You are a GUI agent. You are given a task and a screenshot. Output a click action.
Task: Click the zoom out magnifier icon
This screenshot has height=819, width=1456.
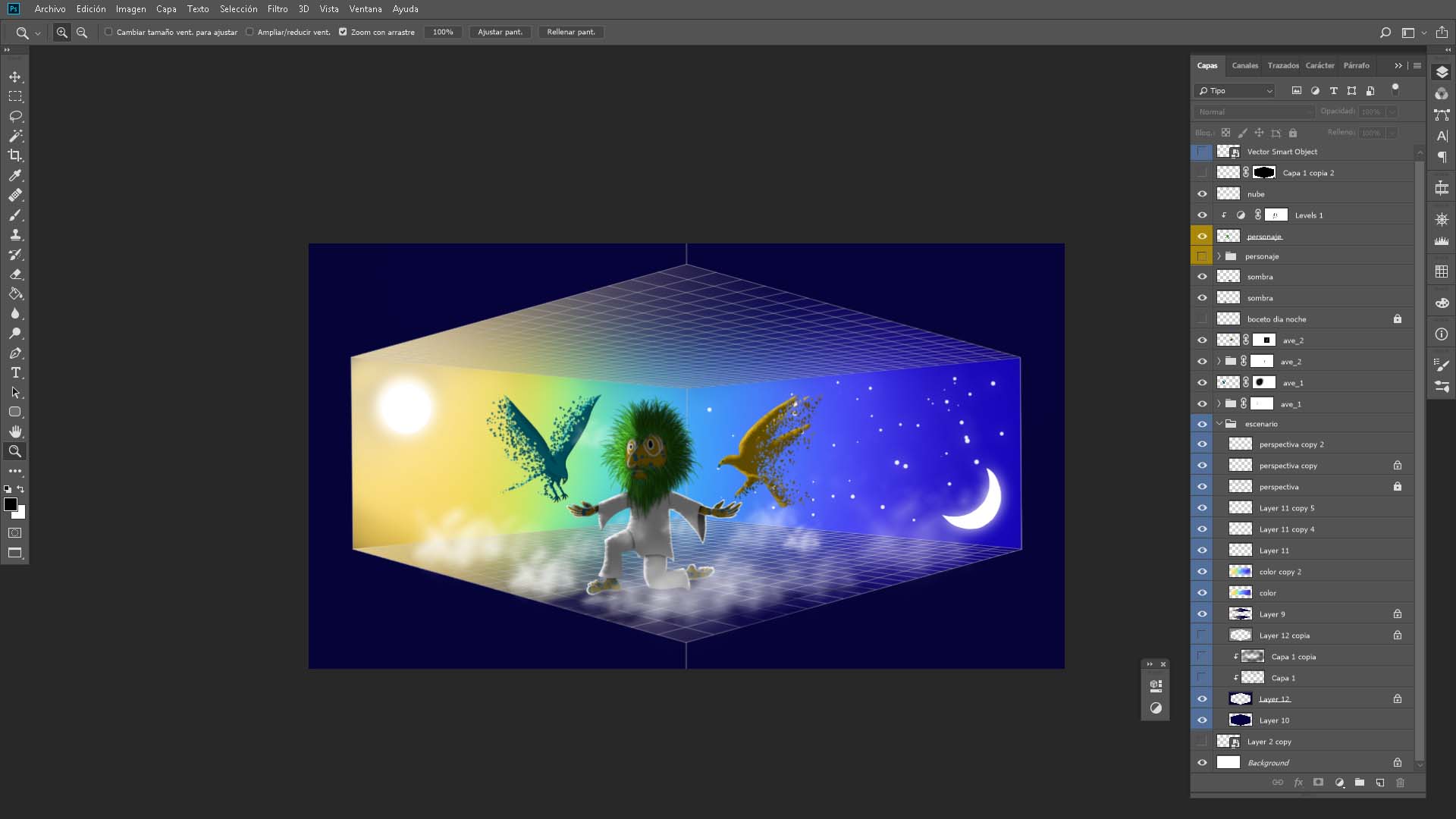[x=82, y=33]
